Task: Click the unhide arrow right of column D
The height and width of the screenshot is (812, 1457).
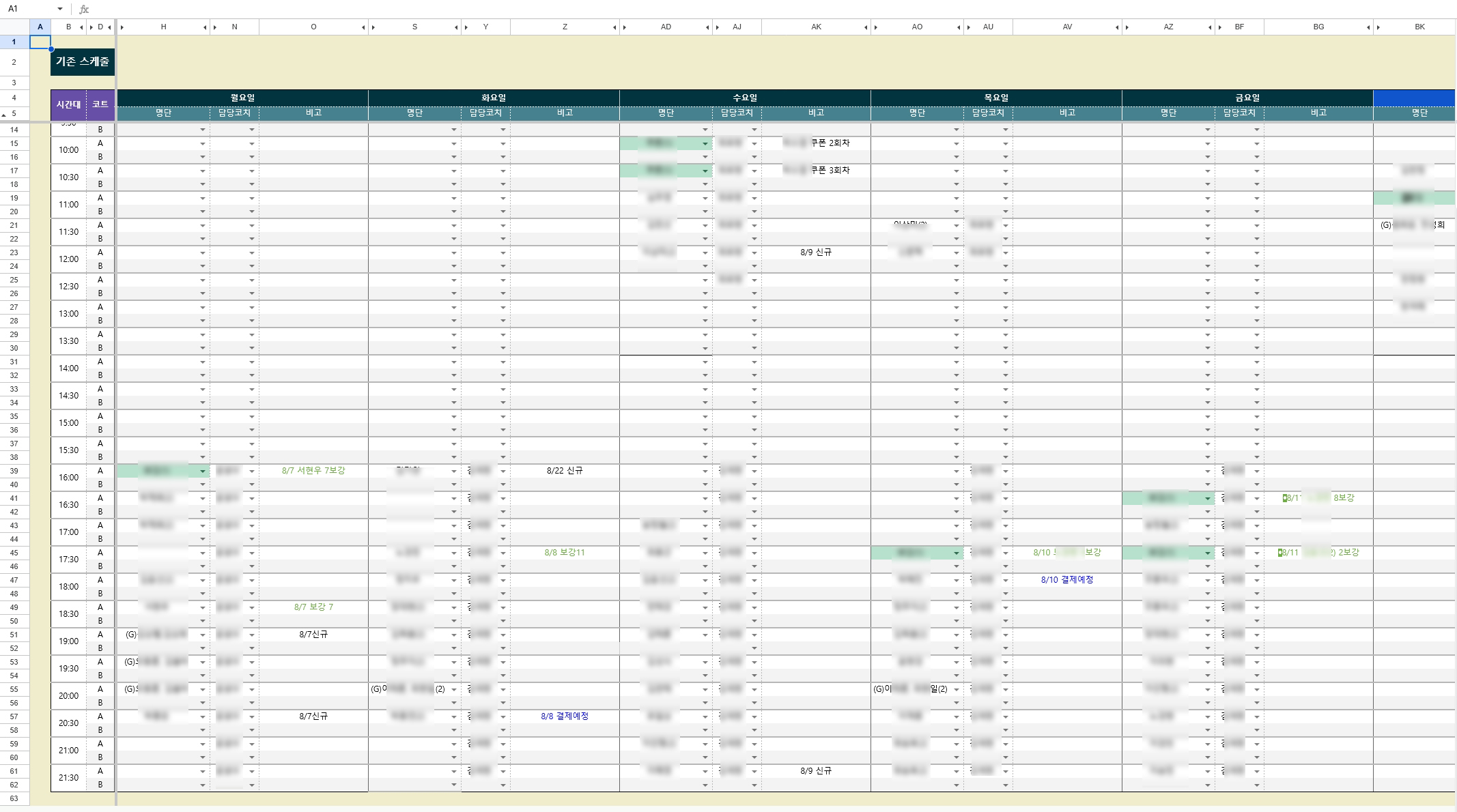Action: pyautogui.click(x=109, y=27)
